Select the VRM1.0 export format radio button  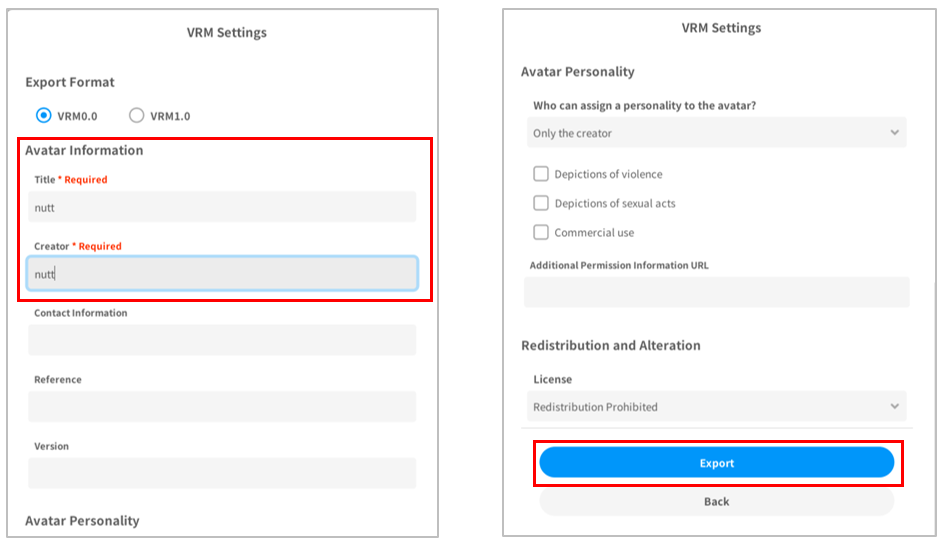(137, 115)
